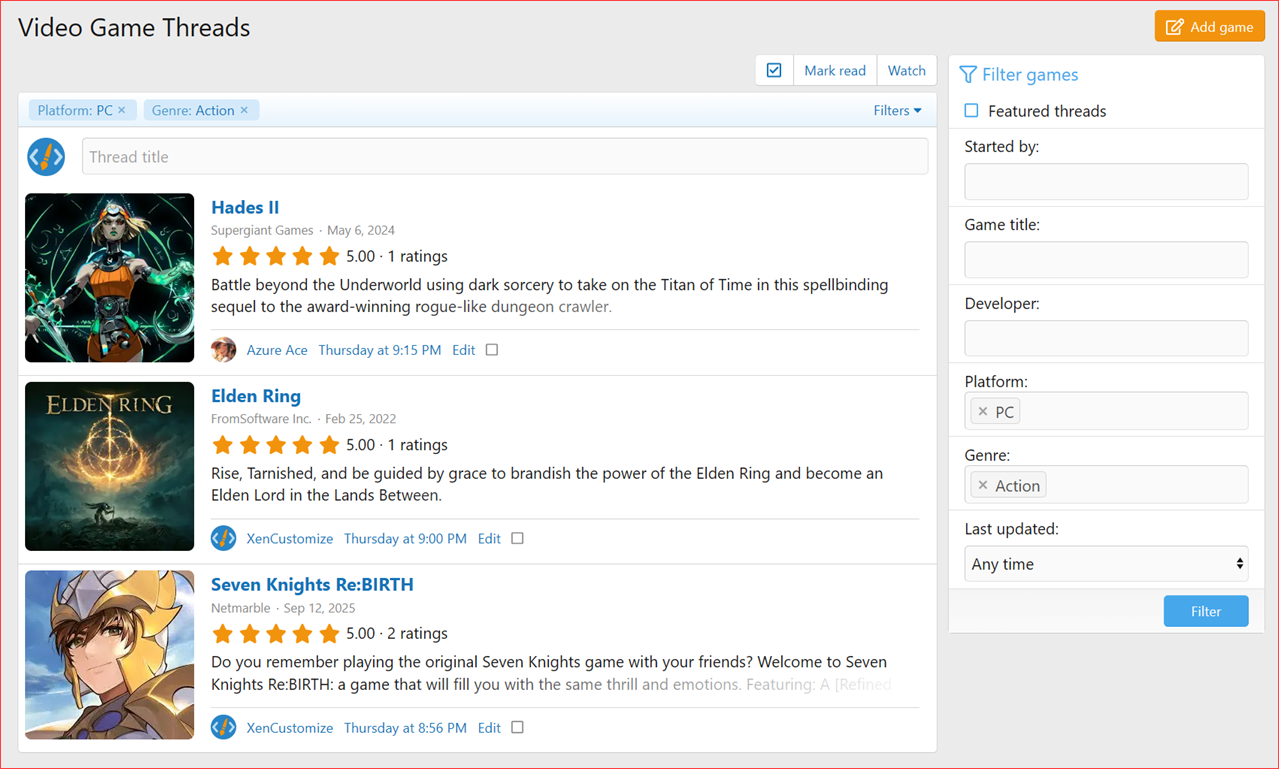The width and height of the screenshot is (1279, 769).
Task: Edit the Hades II thread
Action: pyautogui.click(x=463, y=350)
